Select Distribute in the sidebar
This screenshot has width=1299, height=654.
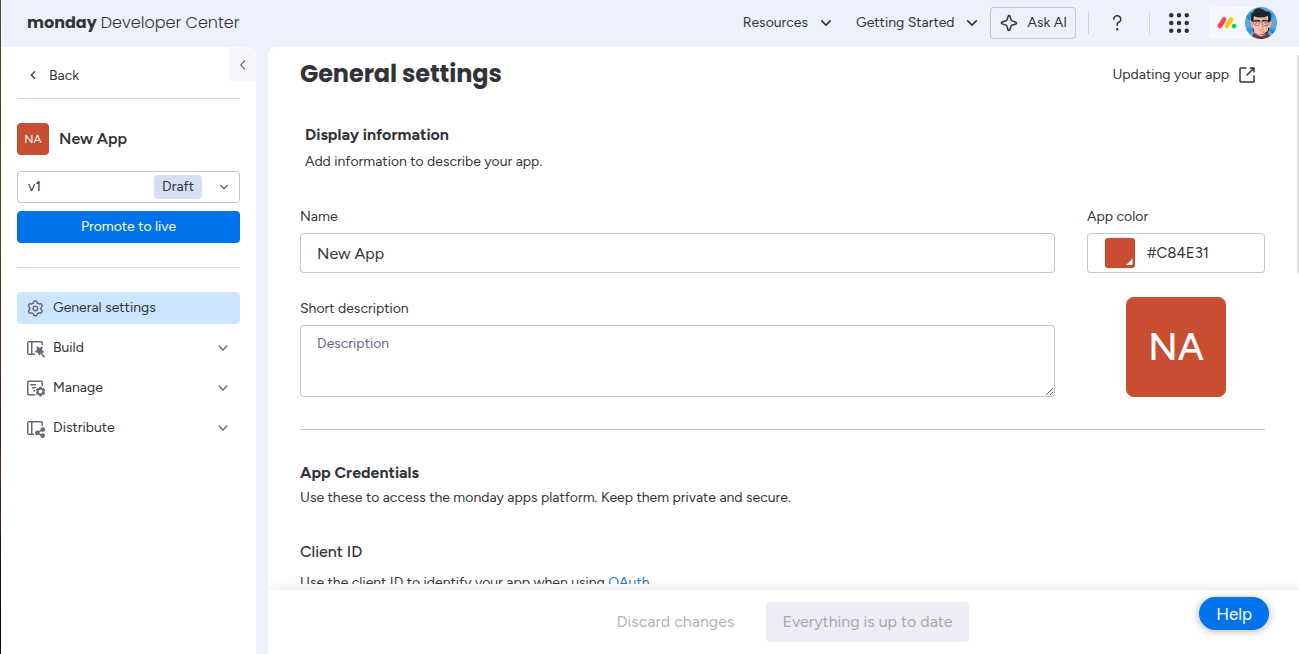click(128, 428)
